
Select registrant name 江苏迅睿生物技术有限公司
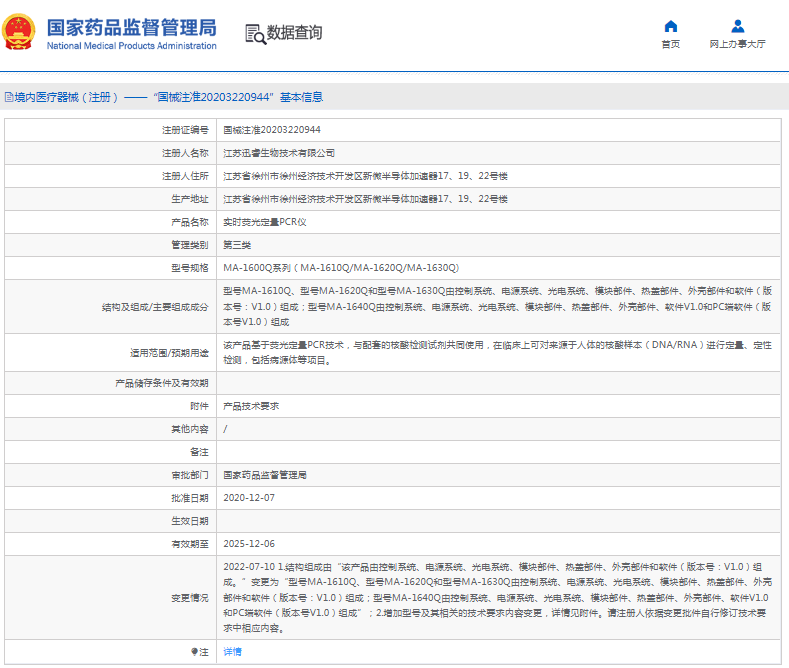[x=279, y=153]
